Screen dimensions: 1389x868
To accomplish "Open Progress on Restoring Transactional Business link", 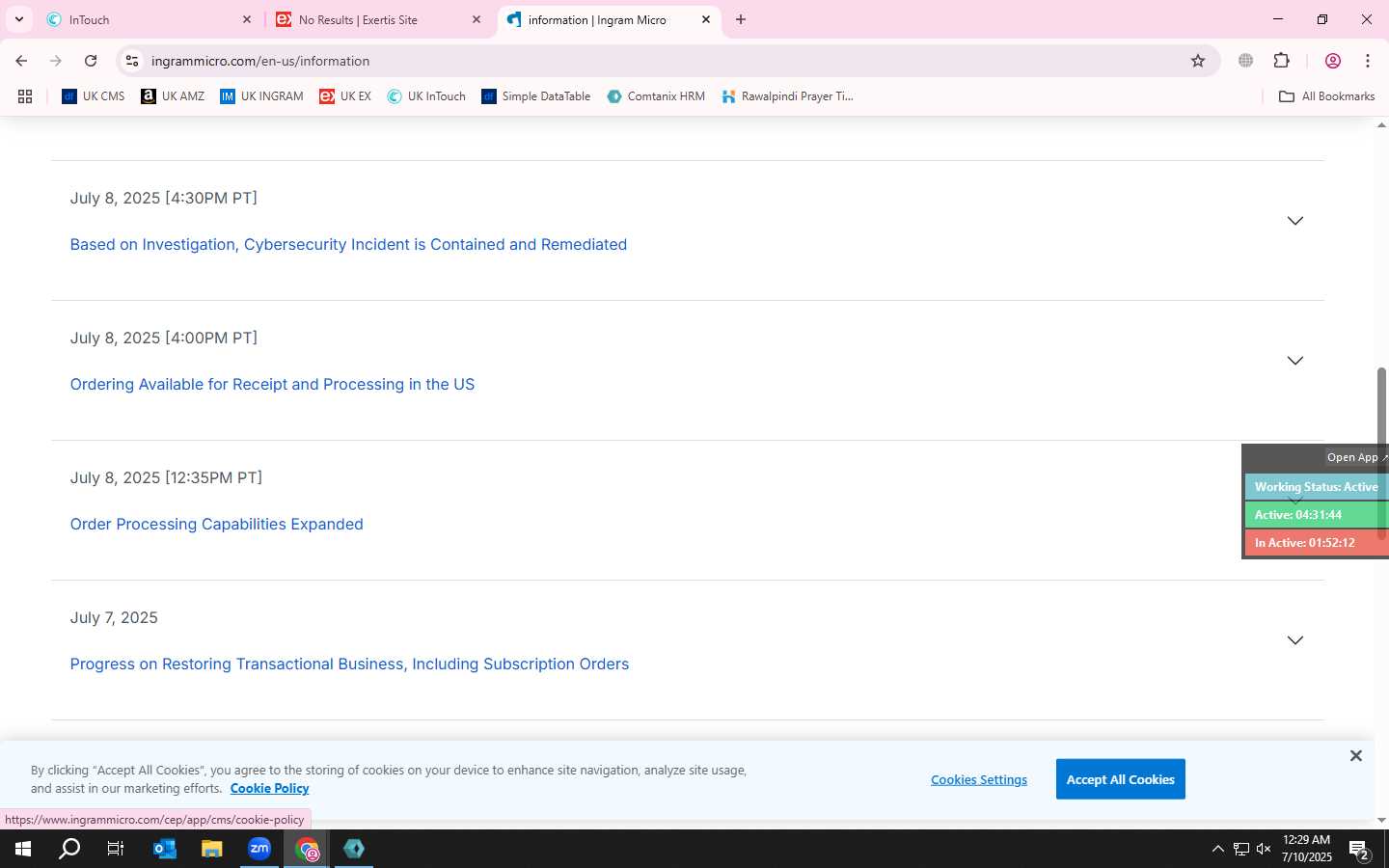I will pos(349,665).
